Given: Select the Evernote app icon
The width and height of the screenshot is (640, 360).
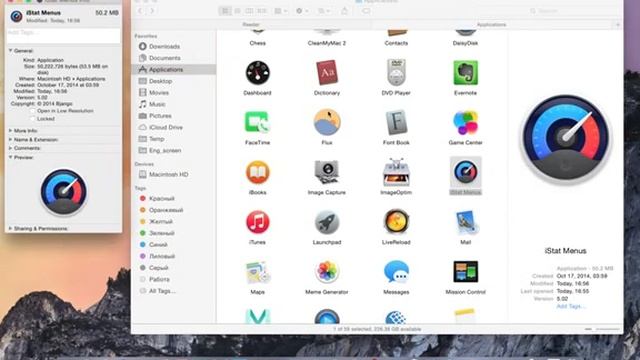Looking at the screenshot, I should (465, 73).
